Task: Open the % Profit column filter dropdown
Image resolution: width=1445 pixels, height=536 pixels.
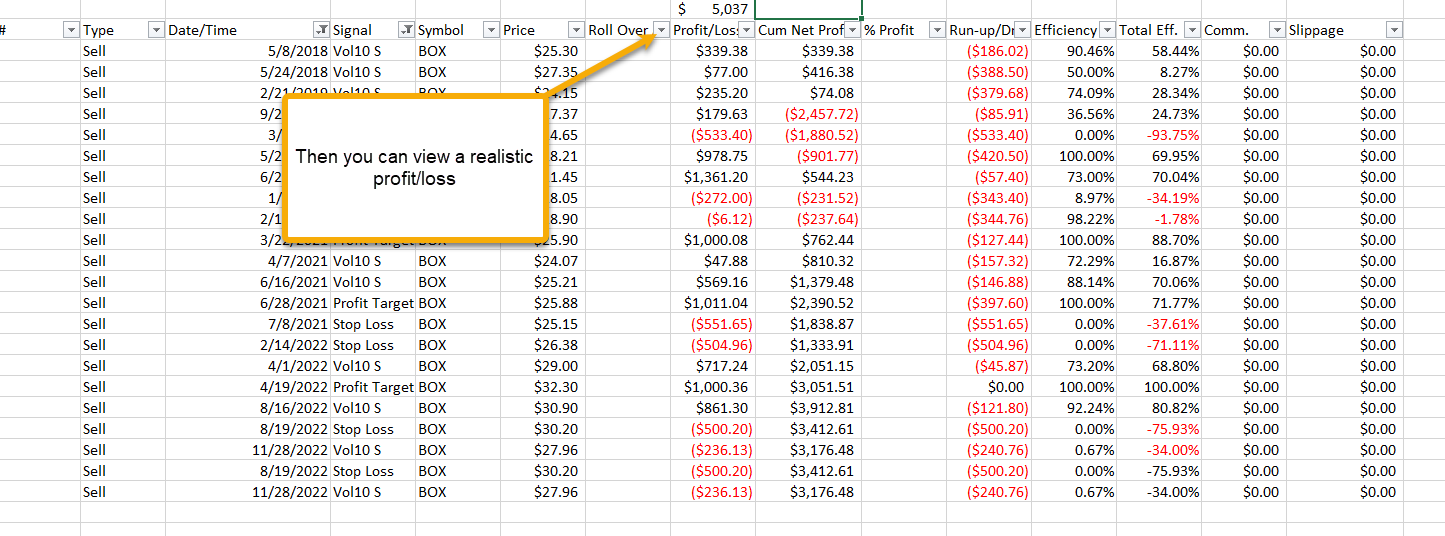Action: [937, 30]
